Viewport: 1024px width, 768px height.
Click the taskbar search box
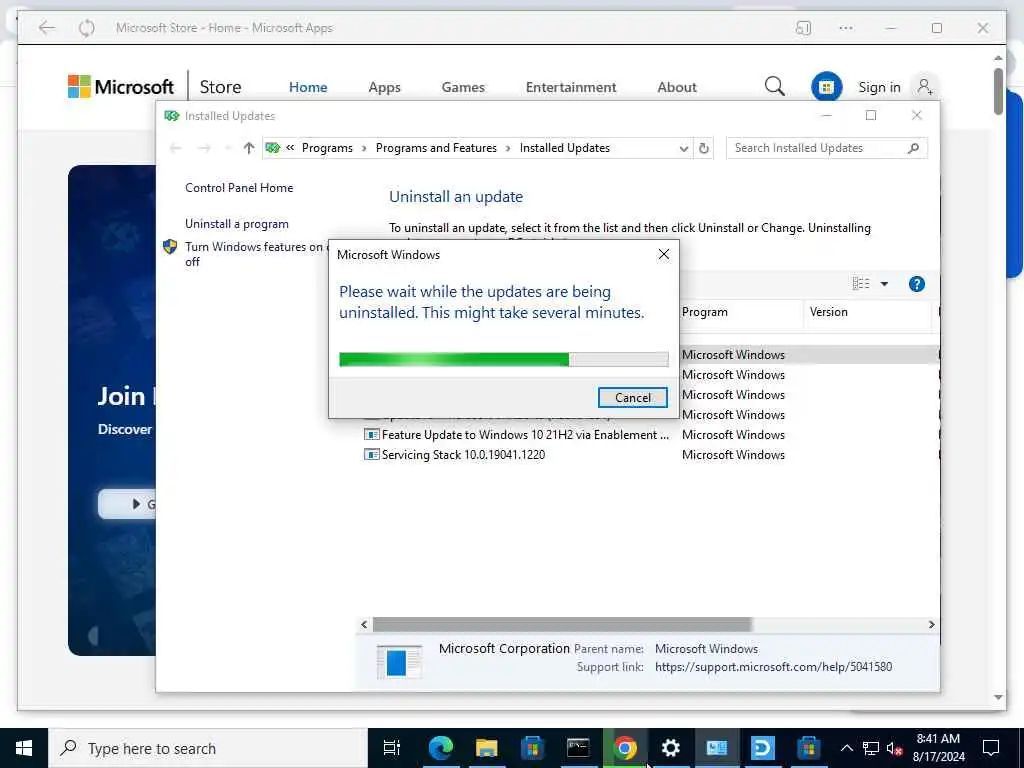pos(208,748)
